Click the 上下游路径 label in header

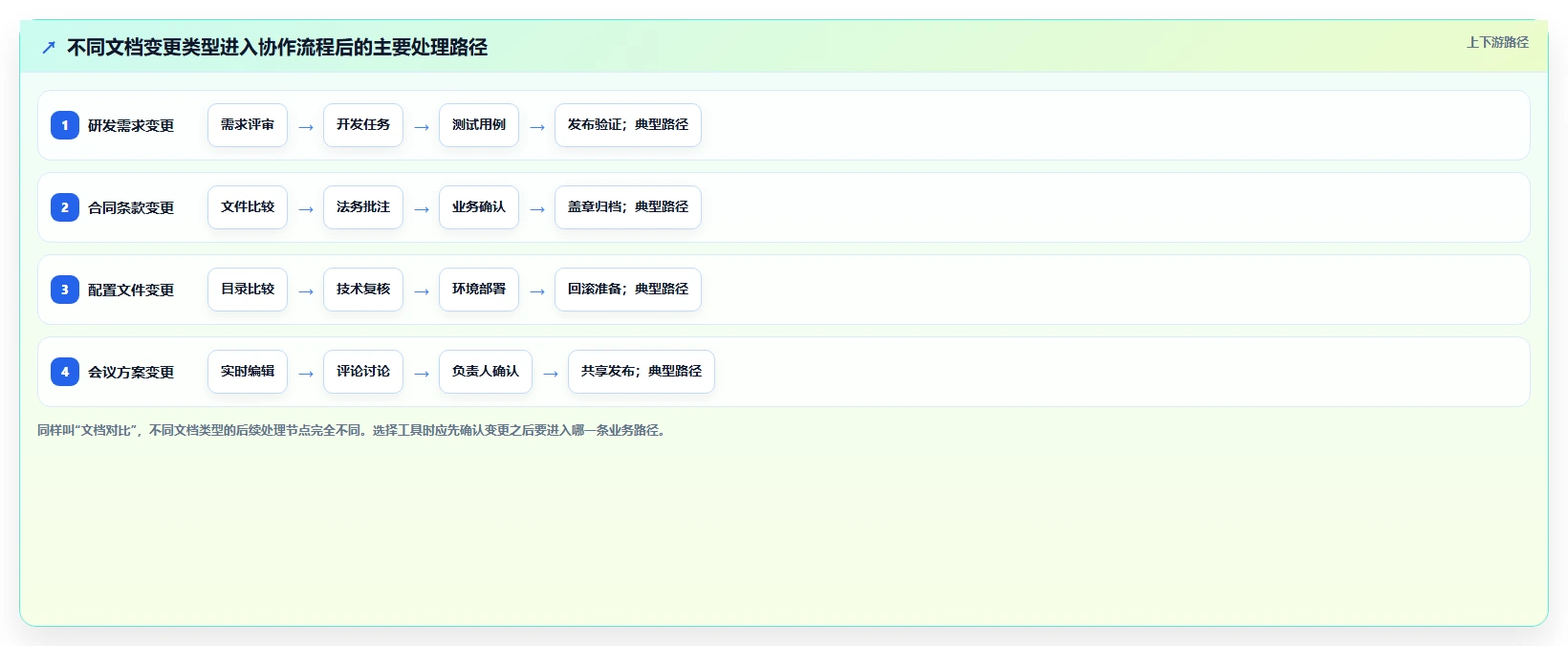coord(1497,42)
